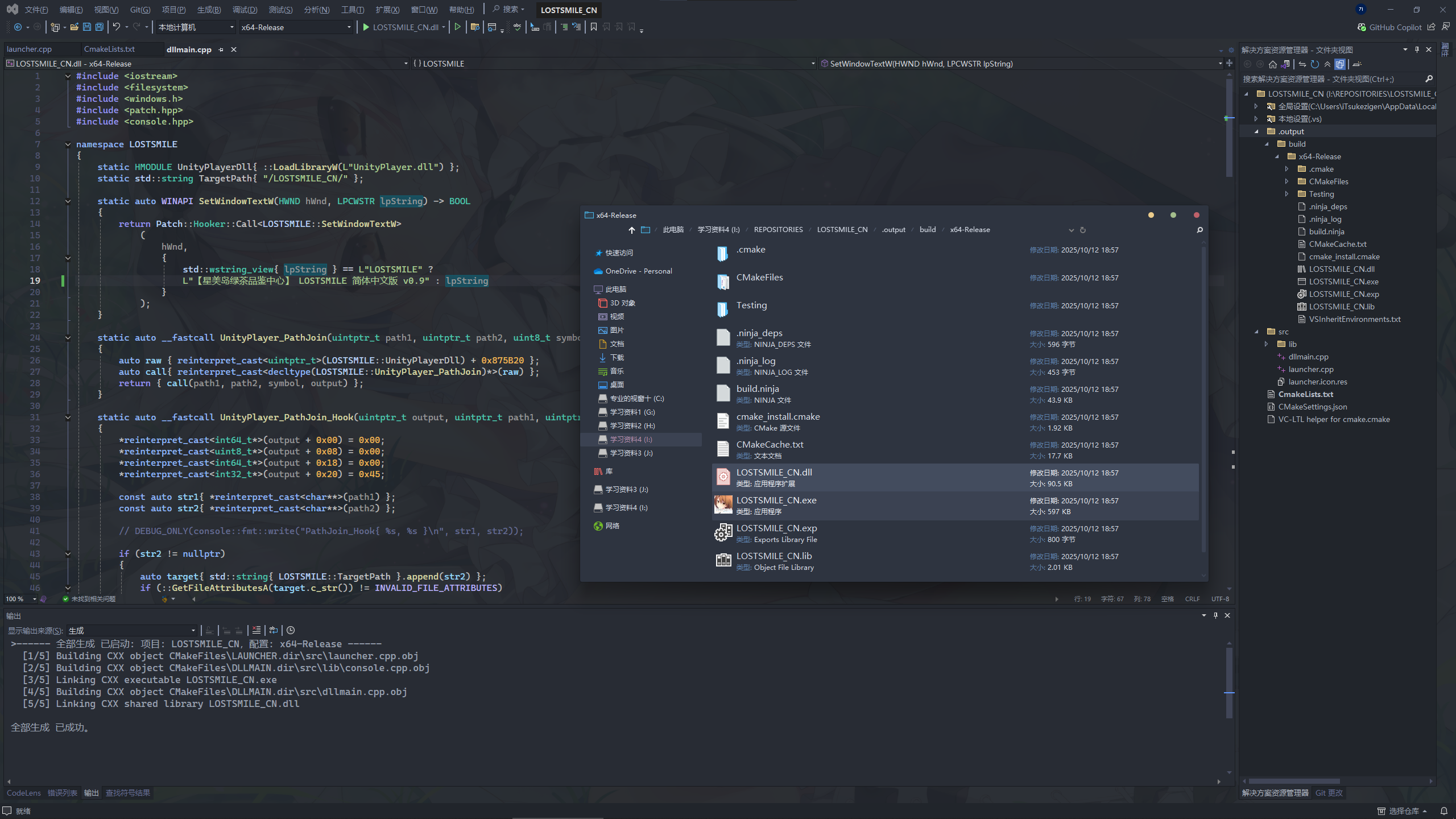Expand the CMakeFiles folder in Solution Explorer
1456x819 pixels.
(x=1287, y=181)
